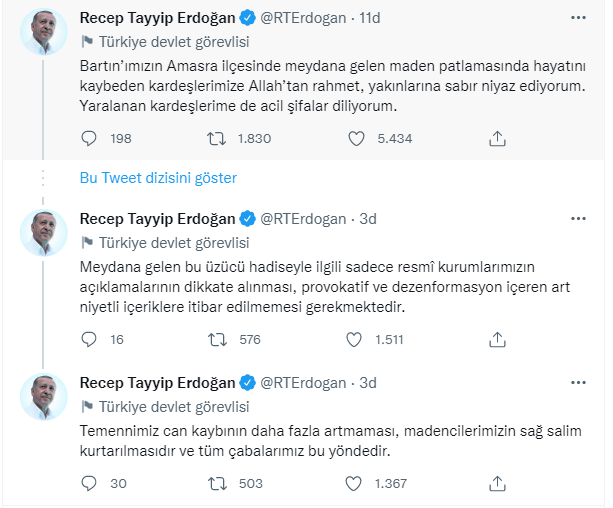
Task: Retweet the tweet with 1.830 retweets
Action: [x=216, y=138]
